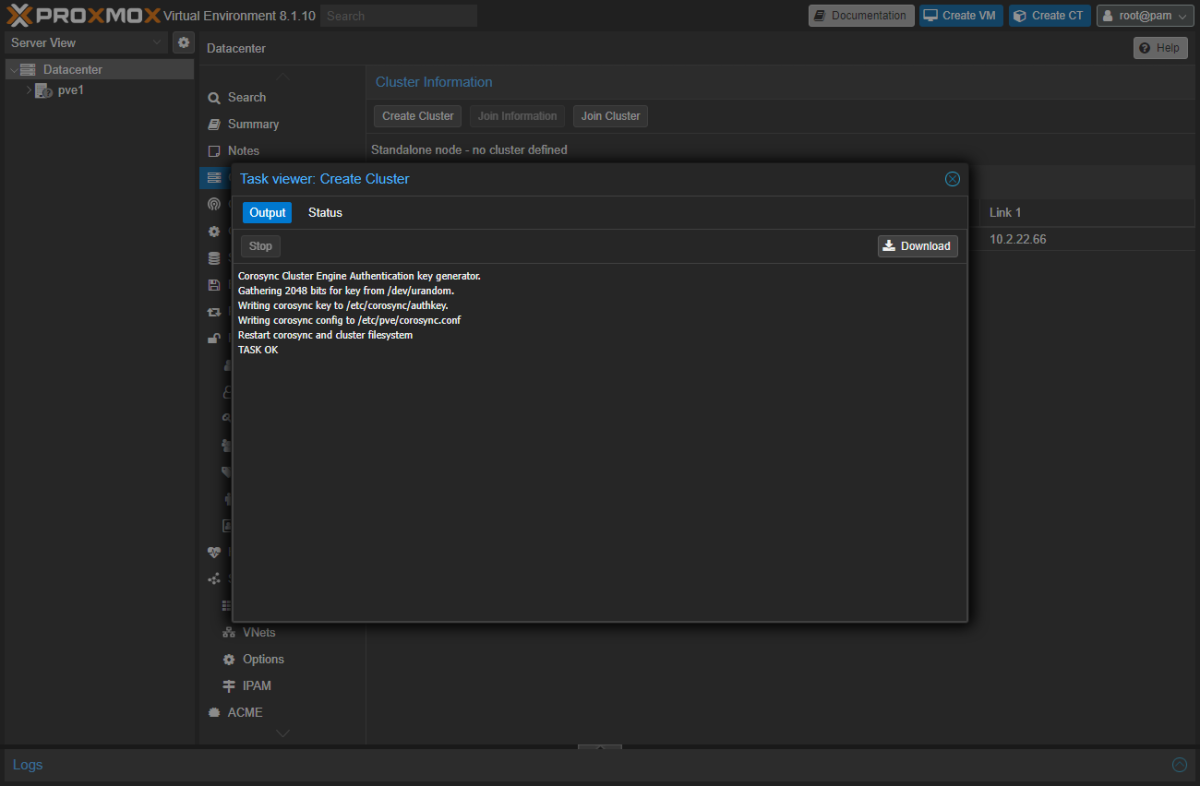Close the Task viewer dialog

952,179
